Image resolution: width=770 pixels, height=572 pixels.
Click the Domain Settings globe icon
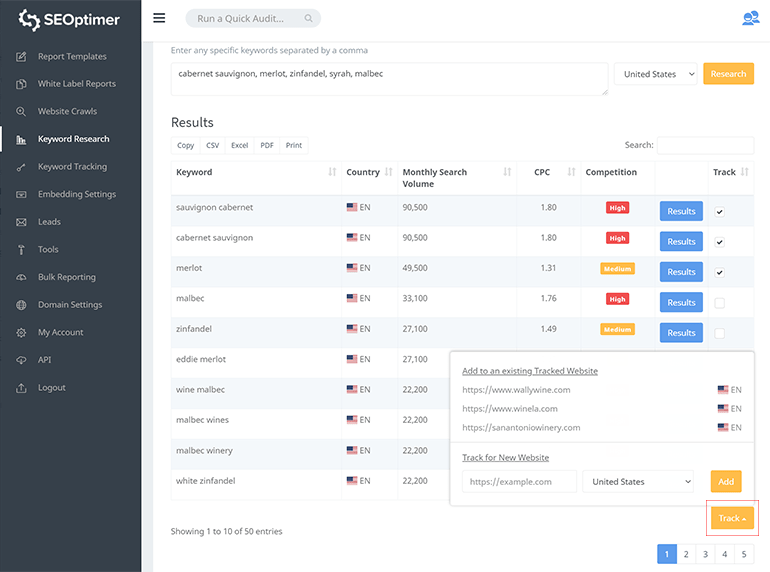click(21, 305)
